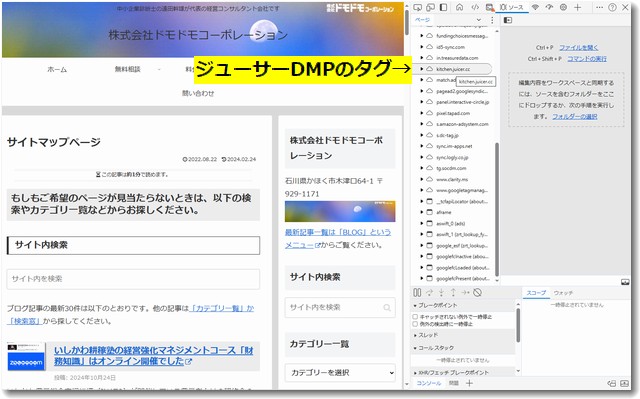Open the 問題 drawer tab

pos(453,383)
